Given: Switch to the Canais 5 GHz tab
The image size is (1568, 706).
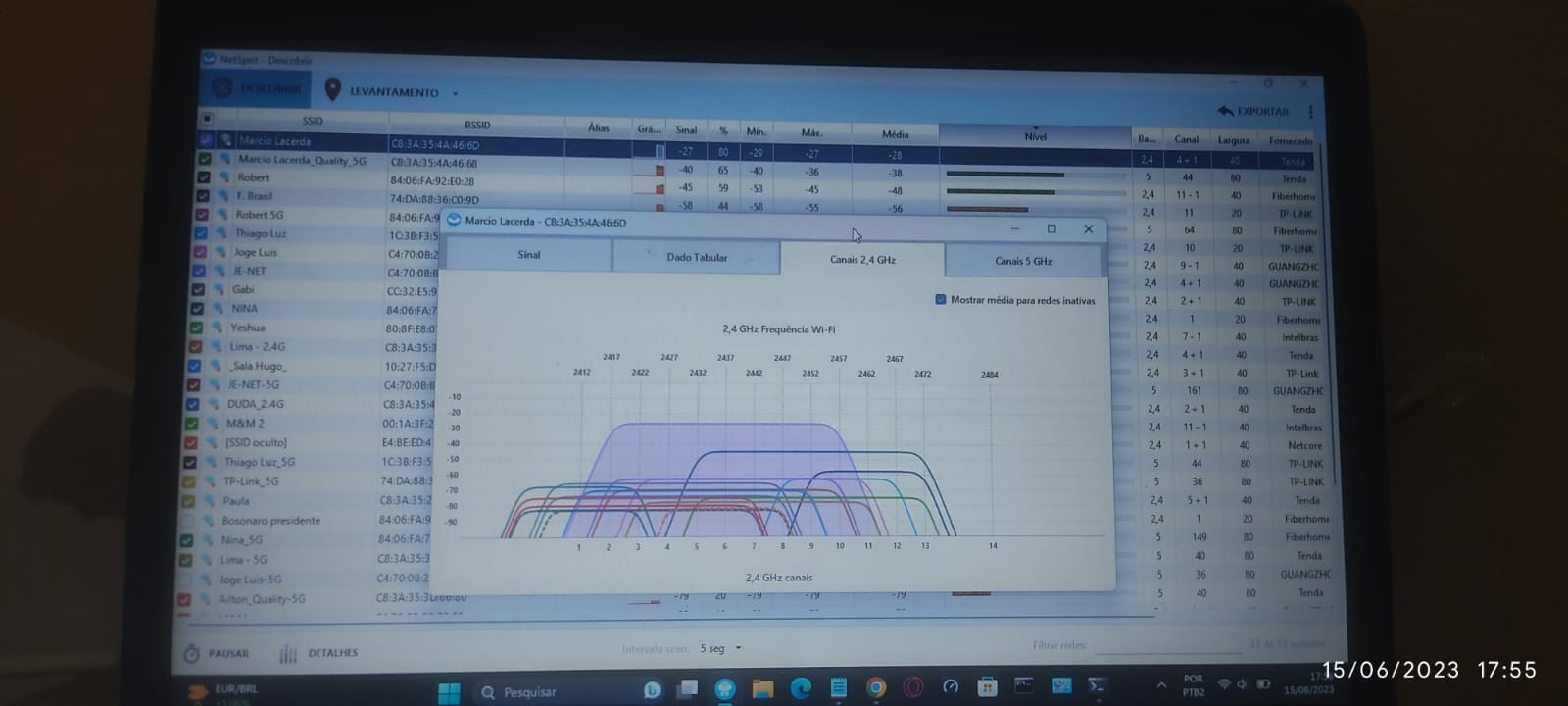Looking at the screenshot, I should click(x=1023, y=261).
